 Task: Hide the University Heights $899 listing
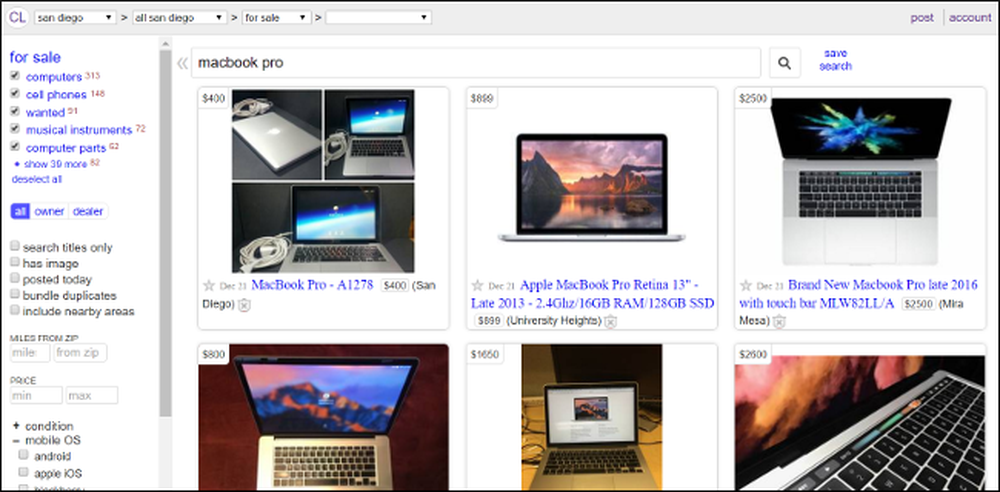[x=610, y=321]
